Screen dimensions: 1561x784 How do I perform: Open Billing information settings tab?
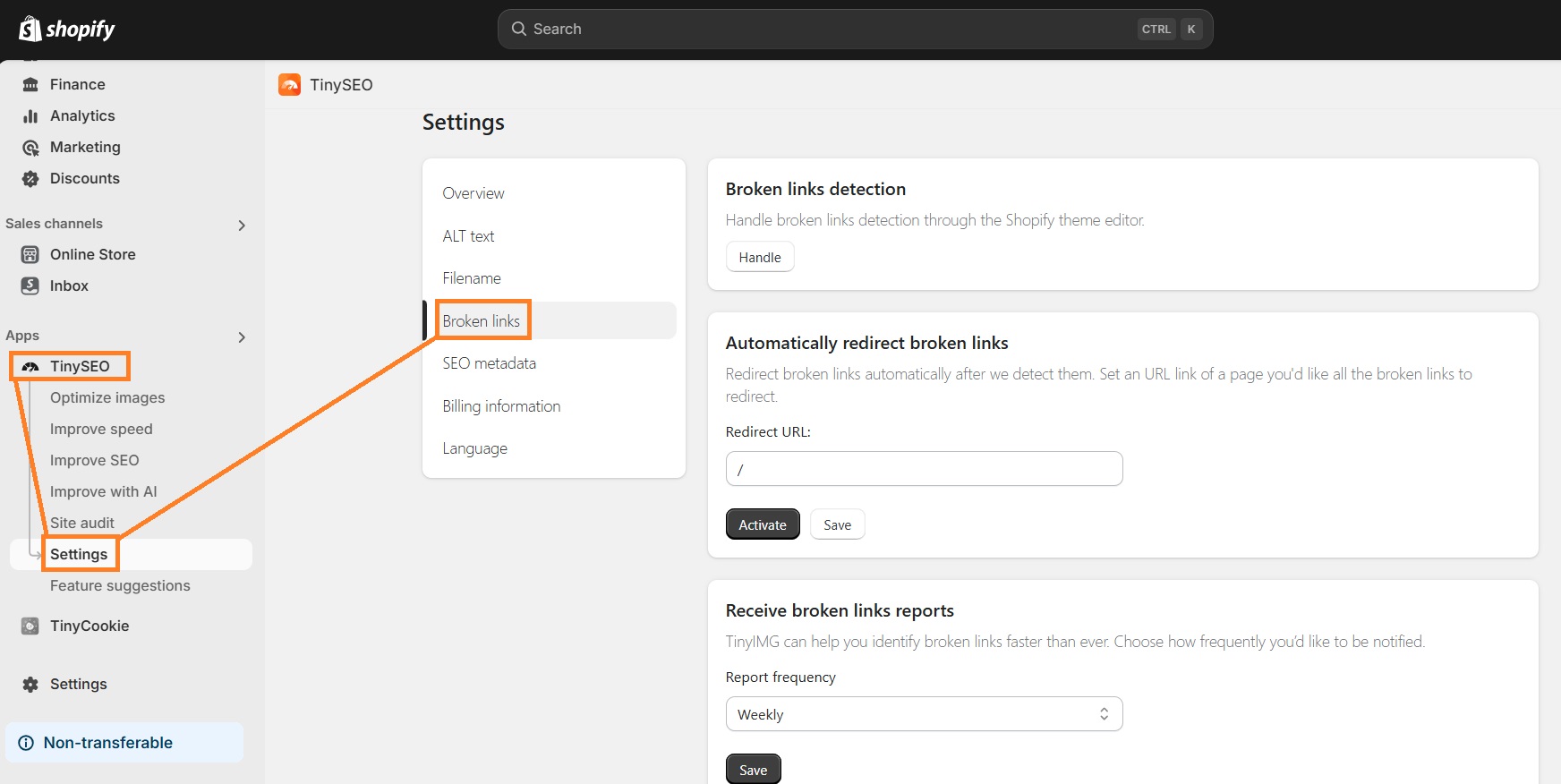(501, 406)
